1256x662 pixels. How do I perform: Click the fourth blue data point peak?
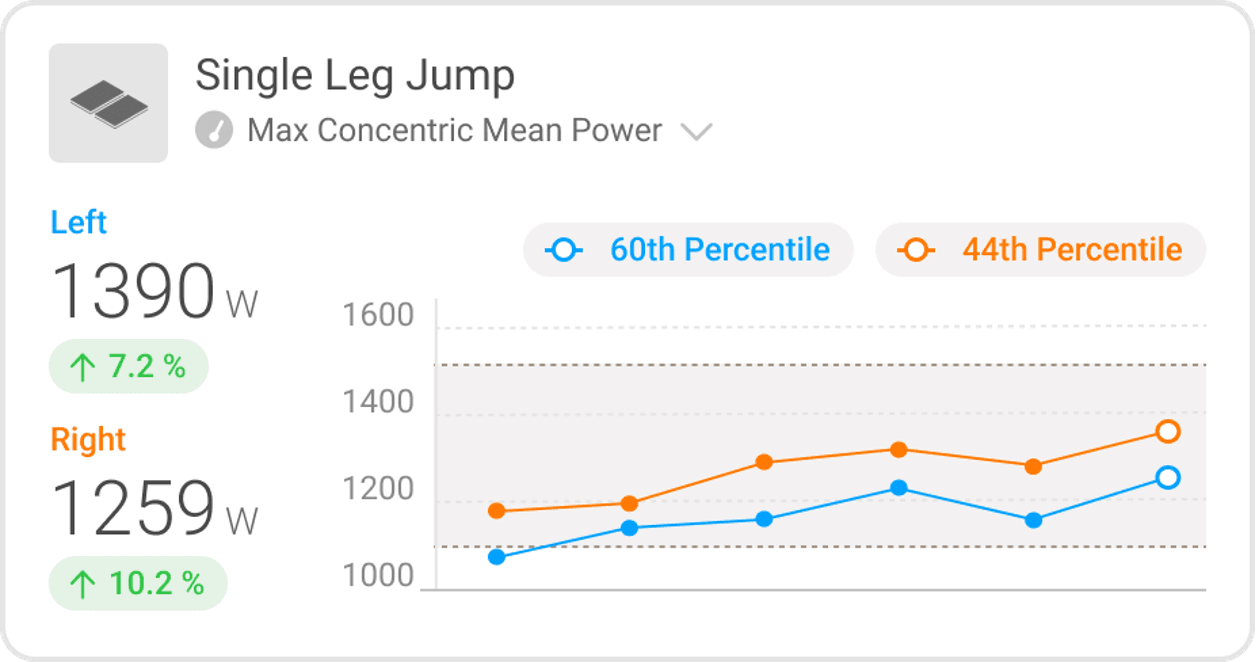pyautogui.click(x=899, y=488)
